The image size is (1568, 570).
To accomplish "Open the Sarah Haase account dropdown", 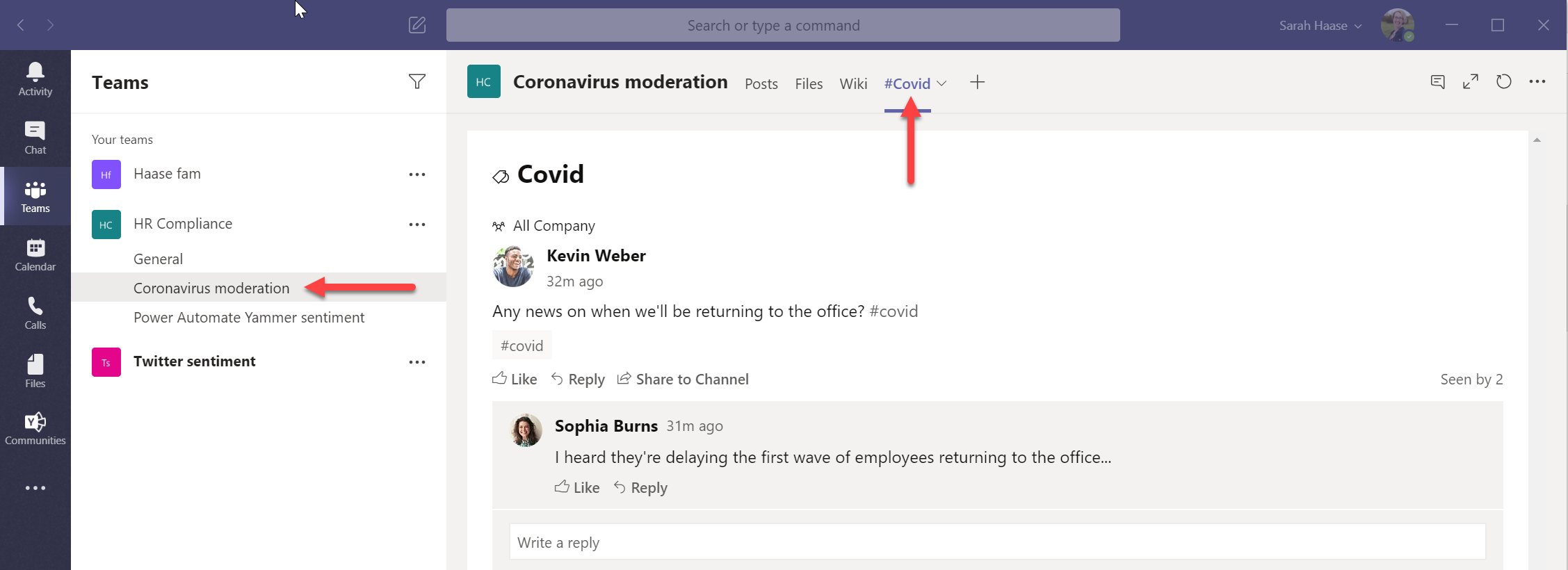I will pyautogui.click(x=1320, y=26).
